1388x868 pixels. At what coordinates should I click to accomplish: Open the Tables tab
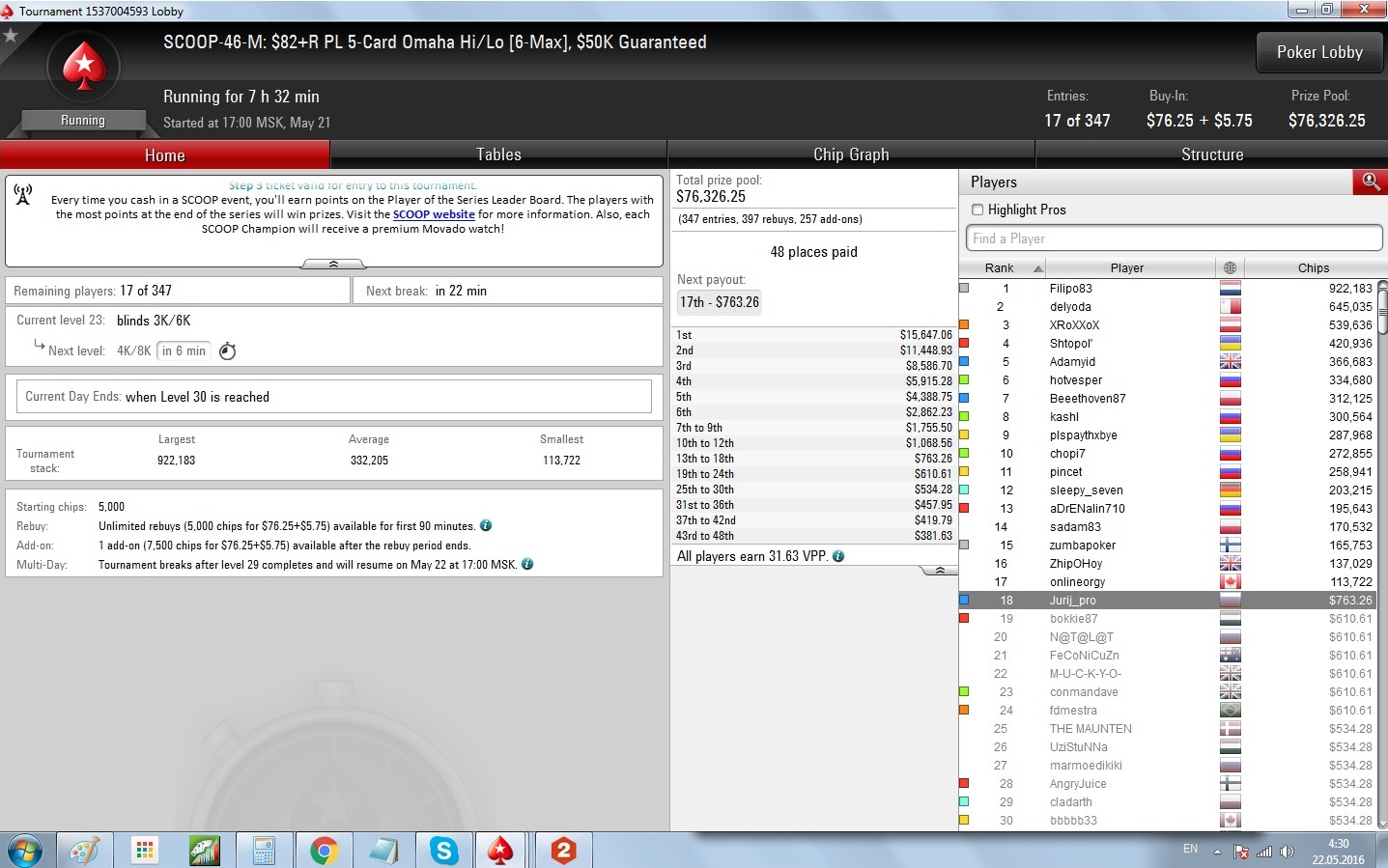tap(498, 154)
